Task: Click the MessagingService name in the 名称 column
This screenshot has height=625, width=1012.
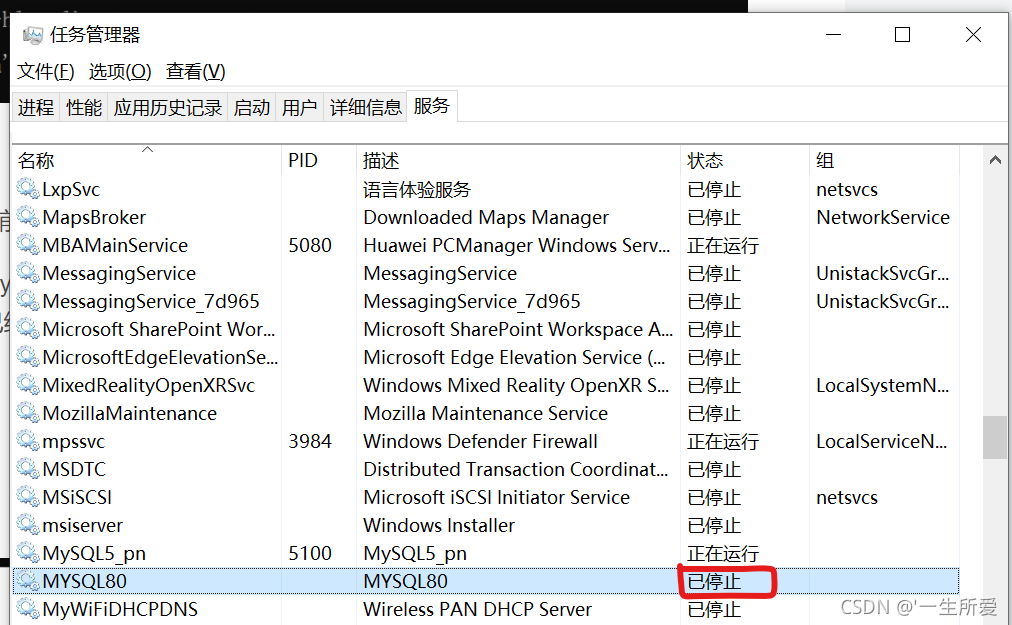Action: (x=119, y=274)
